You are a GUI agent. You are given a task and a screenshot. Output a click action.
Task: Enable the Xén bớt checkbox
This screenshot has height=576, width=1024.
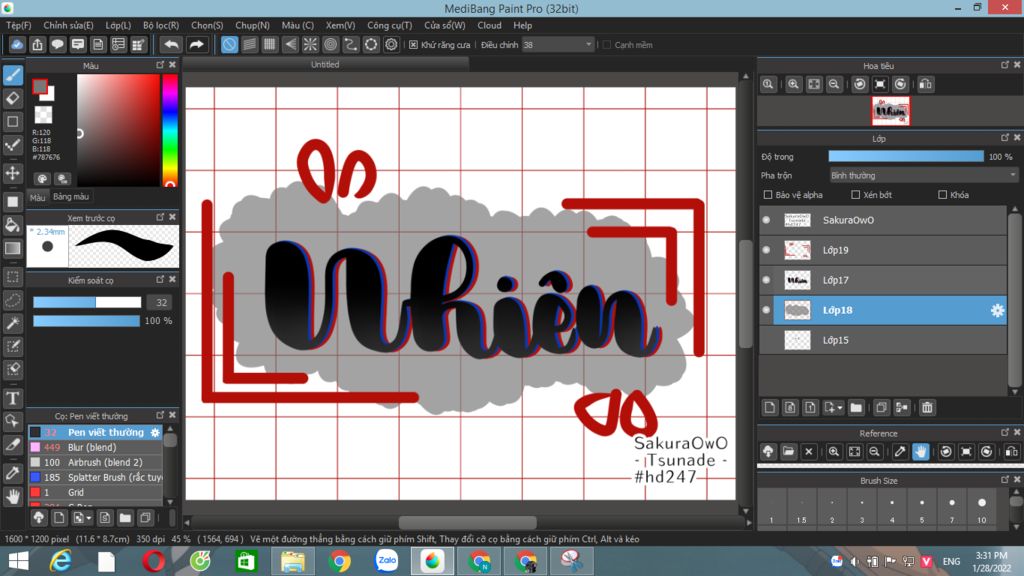[856, 195]
